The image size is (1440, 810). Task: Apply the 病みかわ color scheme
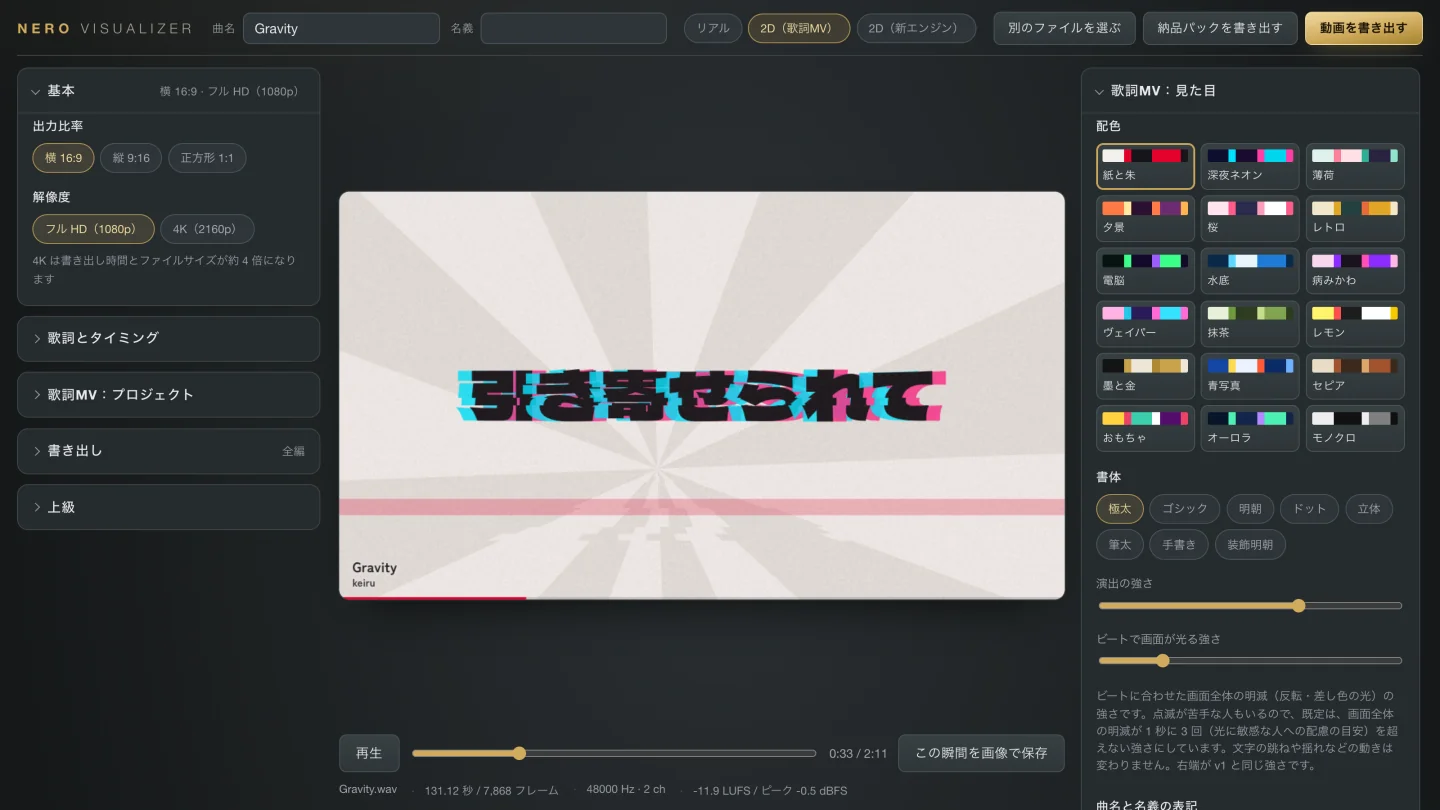tap(1355, 271)
